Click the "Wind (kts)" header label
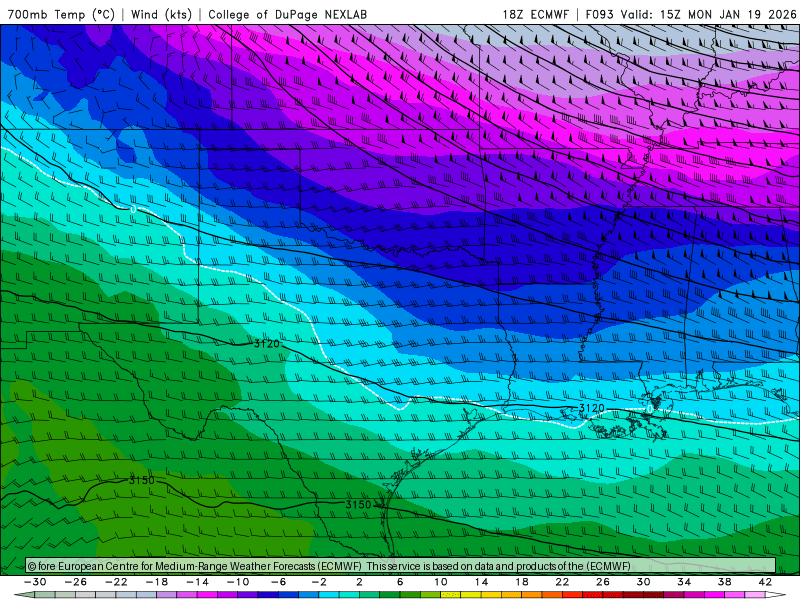Screen dimensions: 800x600 point(161,14)
